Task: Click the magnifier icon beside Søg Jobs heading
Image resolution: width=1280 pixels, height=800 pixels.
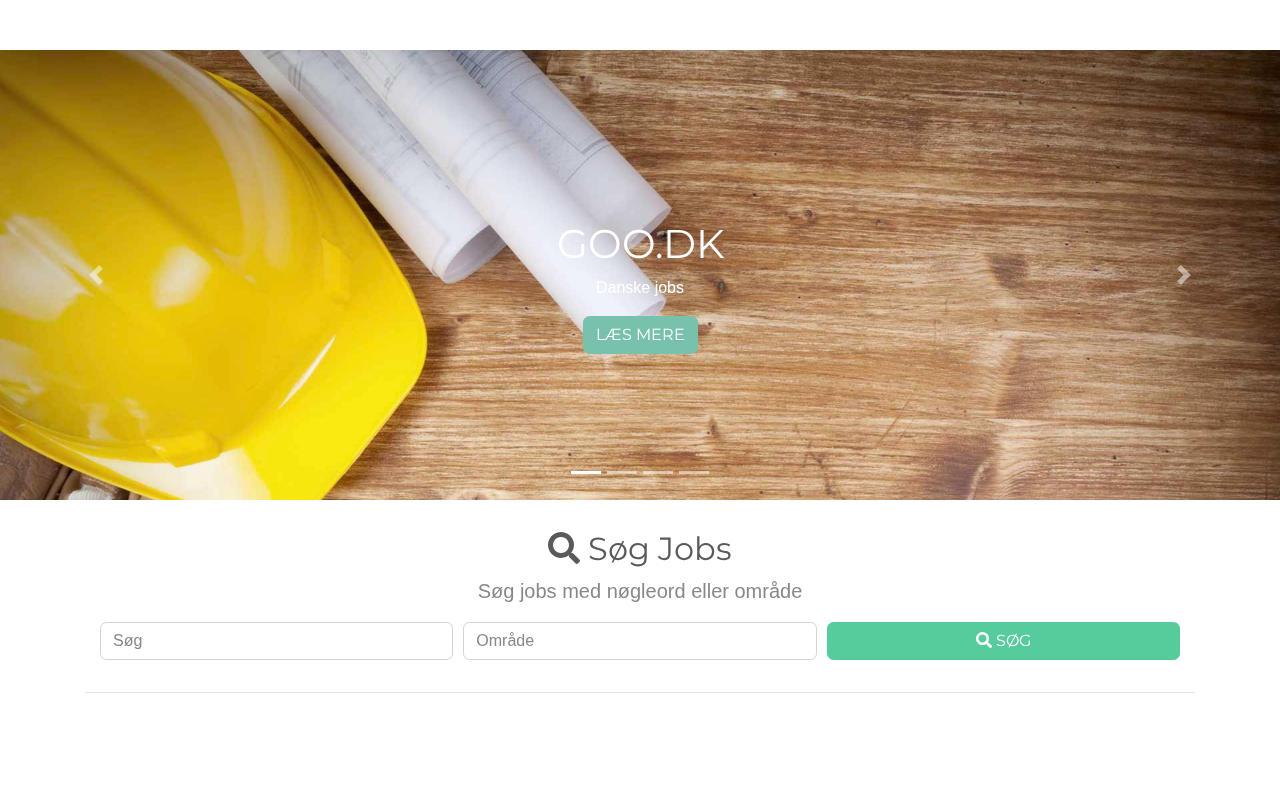Action: (x=564, y=548)
